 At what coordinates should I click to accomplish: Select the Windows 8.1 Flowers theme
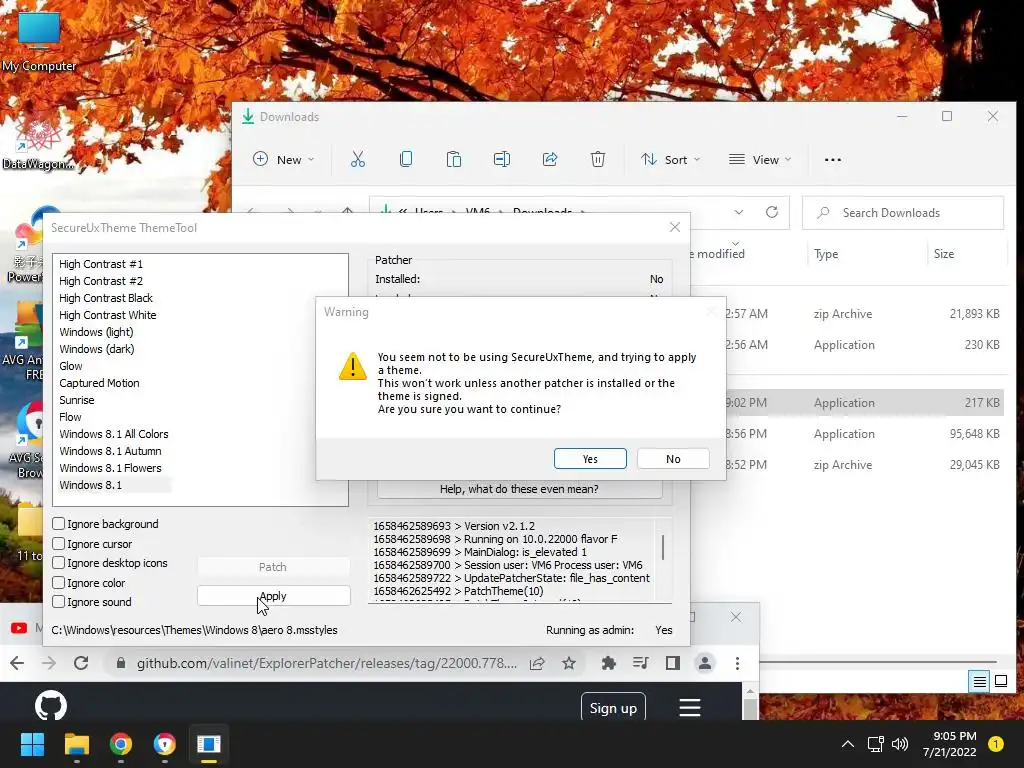click(110, 468)
